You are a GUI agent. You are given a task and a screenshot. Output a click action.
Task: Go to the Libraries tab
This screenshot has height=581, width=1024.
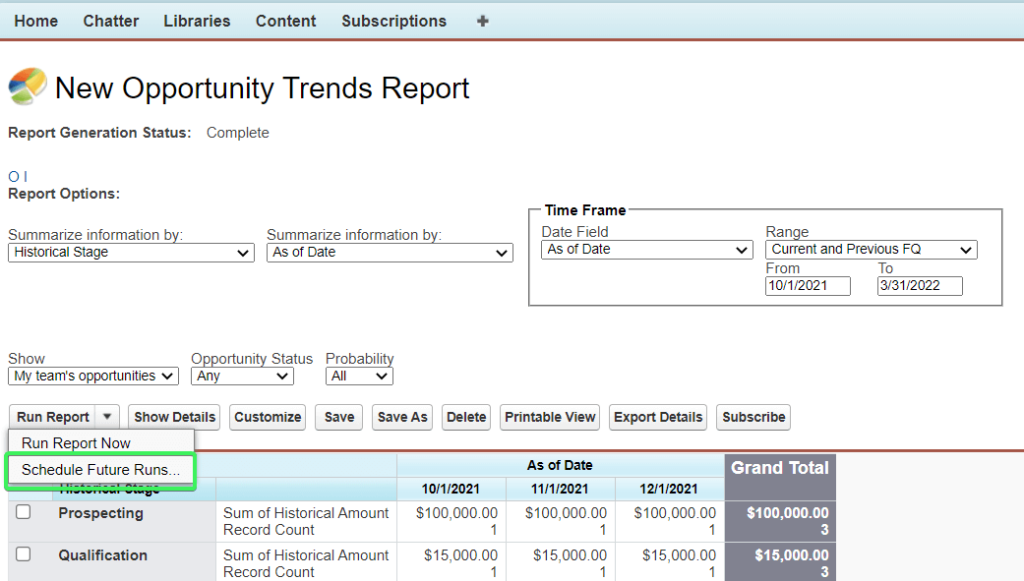pos(197,21)
